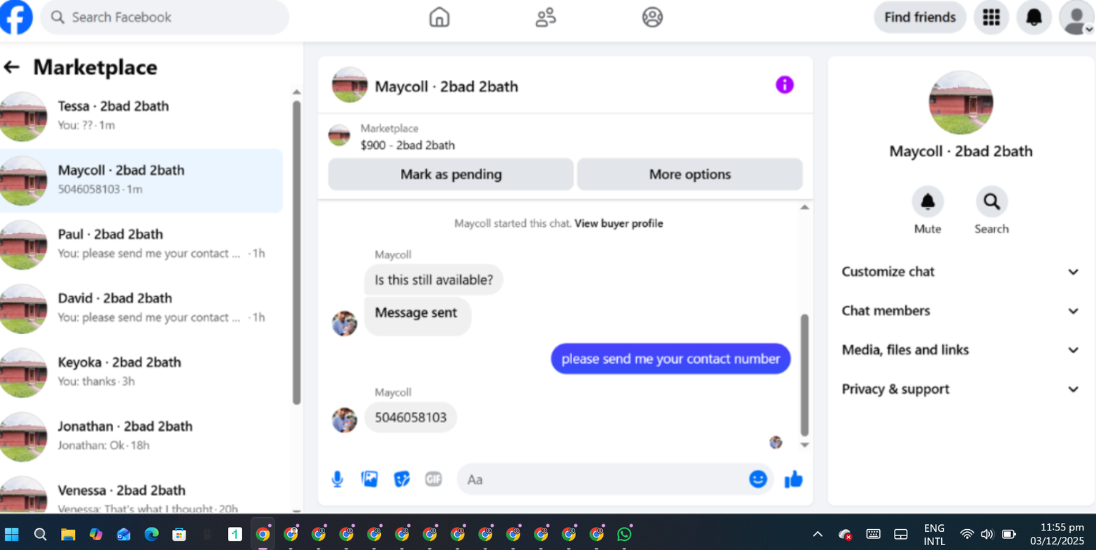
Task: Click the Mark as pending button
Action: pyautogui.click(x=451, y=174)
